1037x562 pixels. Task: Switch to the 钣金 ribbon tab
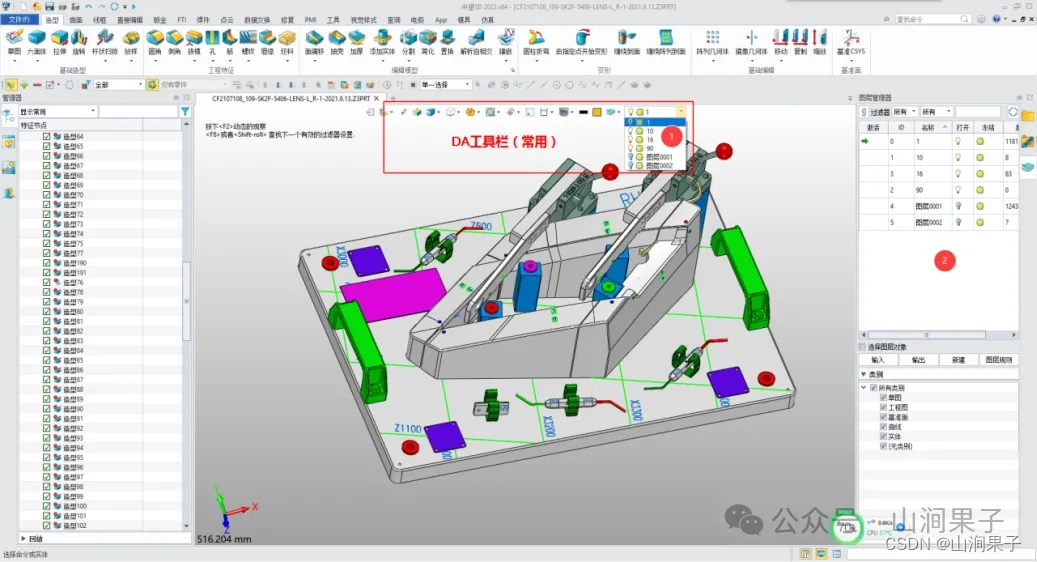159,20
